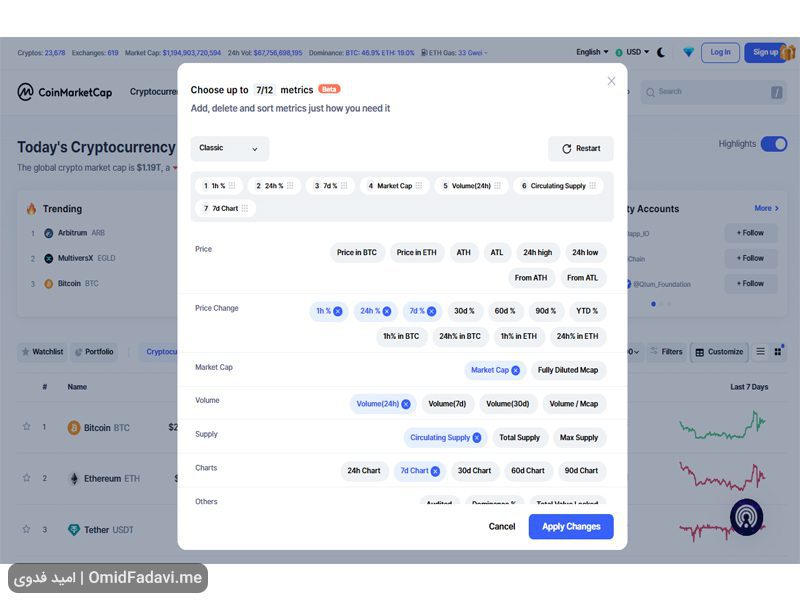Click the diamond rewards icon
Screen dimensions: 800x600
click(688, 53)
